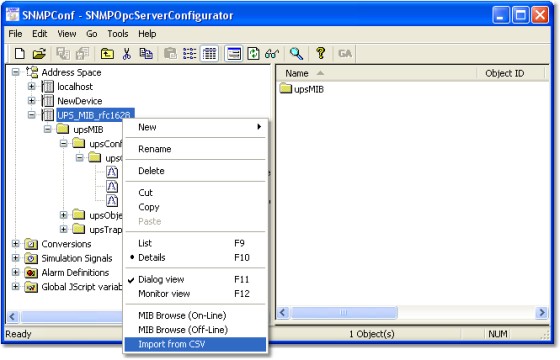The height and width of the screenshot is (360, 560).
Task: Switch to Details view toolbar icon
Action: point(209,54)
